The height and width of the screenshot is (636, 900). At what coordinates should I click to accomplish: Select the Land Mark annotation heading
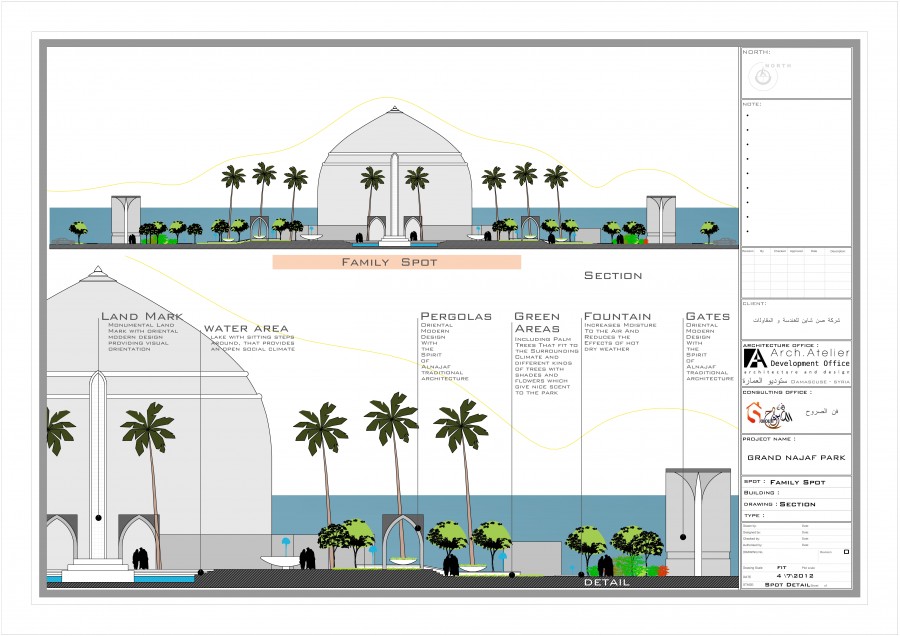click(140, 318)
